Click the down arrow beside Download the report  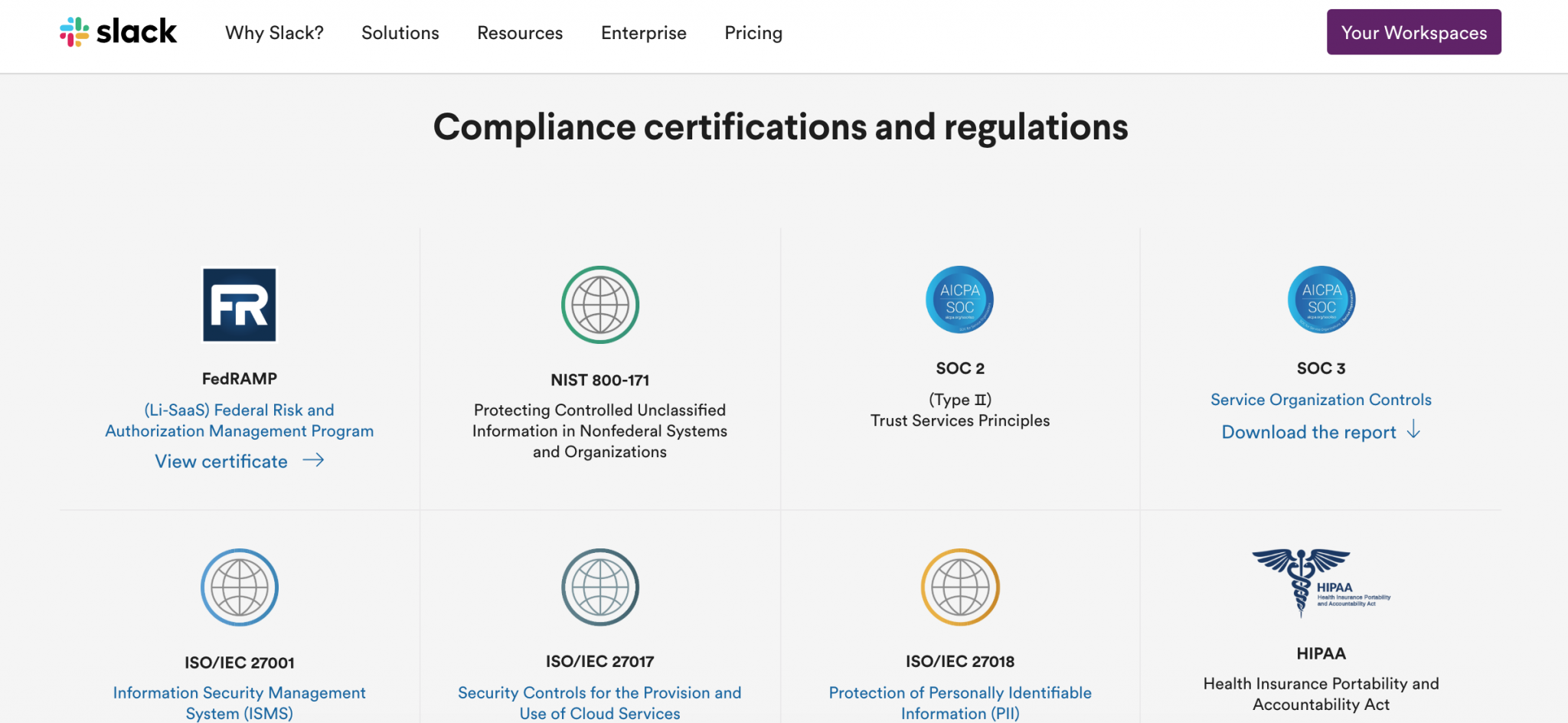point(1413,430)
